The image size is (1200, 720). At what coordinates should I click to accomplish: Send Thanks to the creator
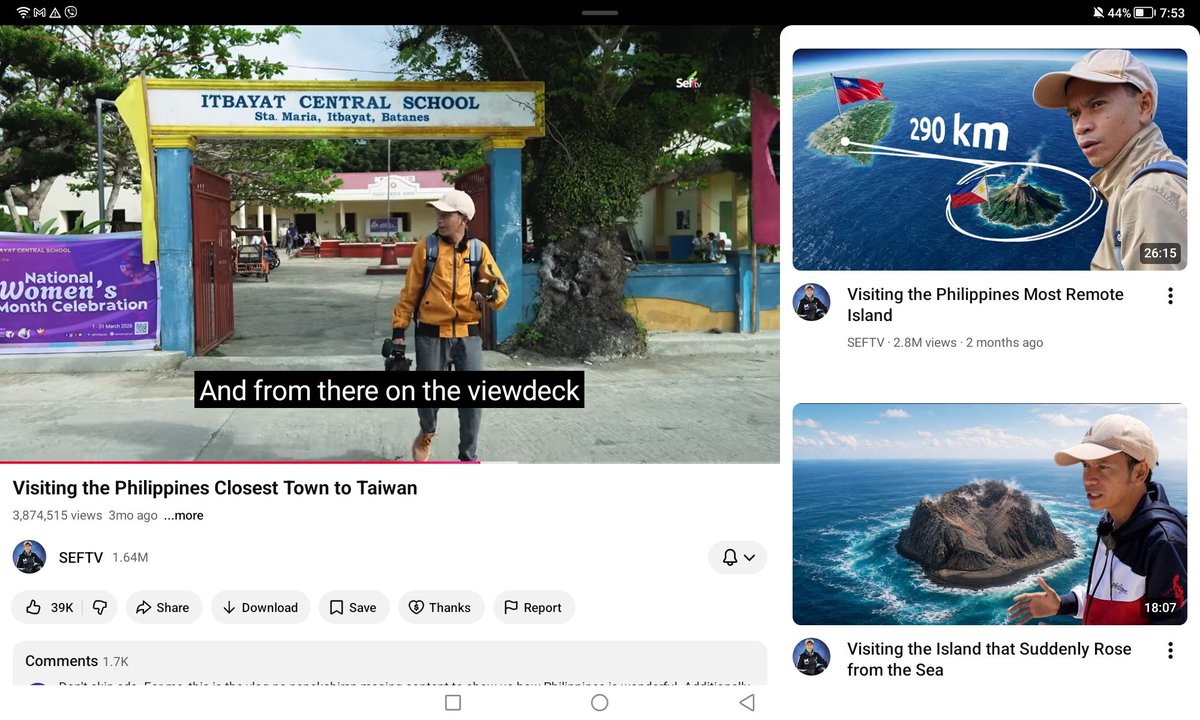440,607
